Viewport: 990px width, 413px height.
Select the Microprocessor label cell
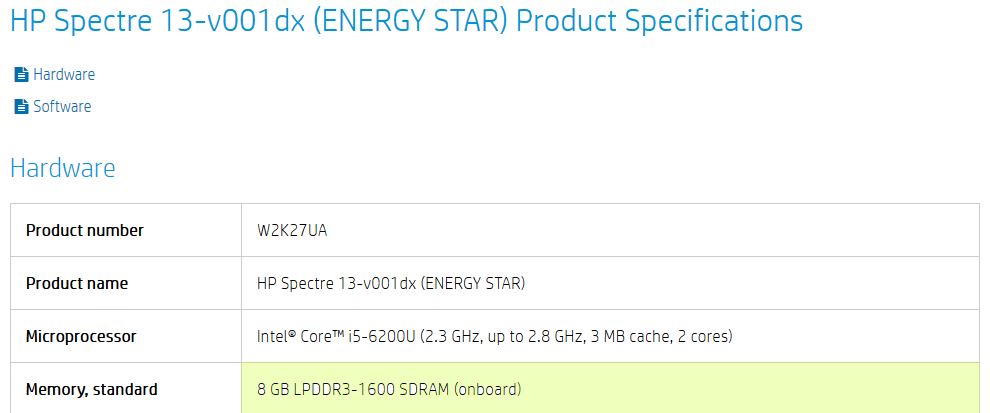[x=81, y=336]
